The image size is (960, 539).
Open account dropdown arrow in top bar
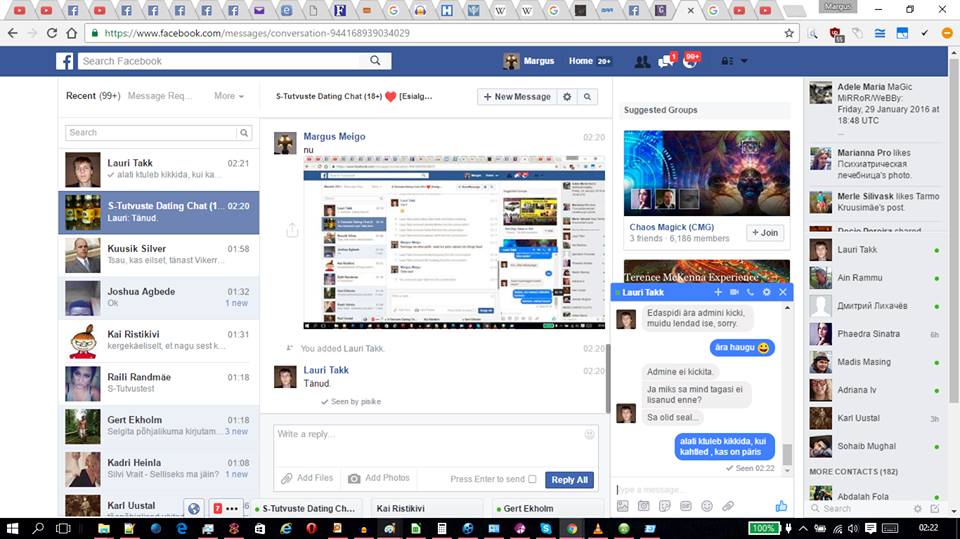(744, 61)
